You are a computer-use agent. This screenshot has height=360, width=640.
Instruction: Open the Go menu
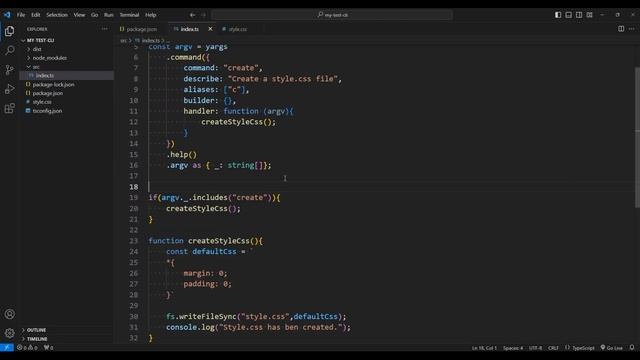pyautogui.click(x=94, y=15)
